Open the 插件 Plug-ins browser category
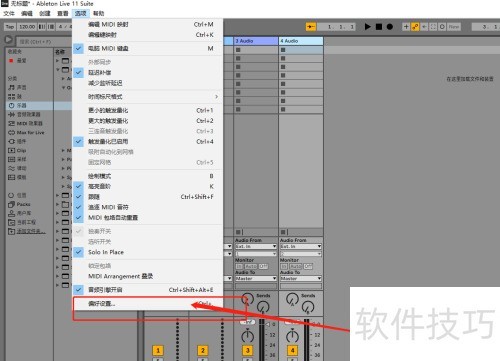This screenshot has height=361, width=500. (17, 141)
